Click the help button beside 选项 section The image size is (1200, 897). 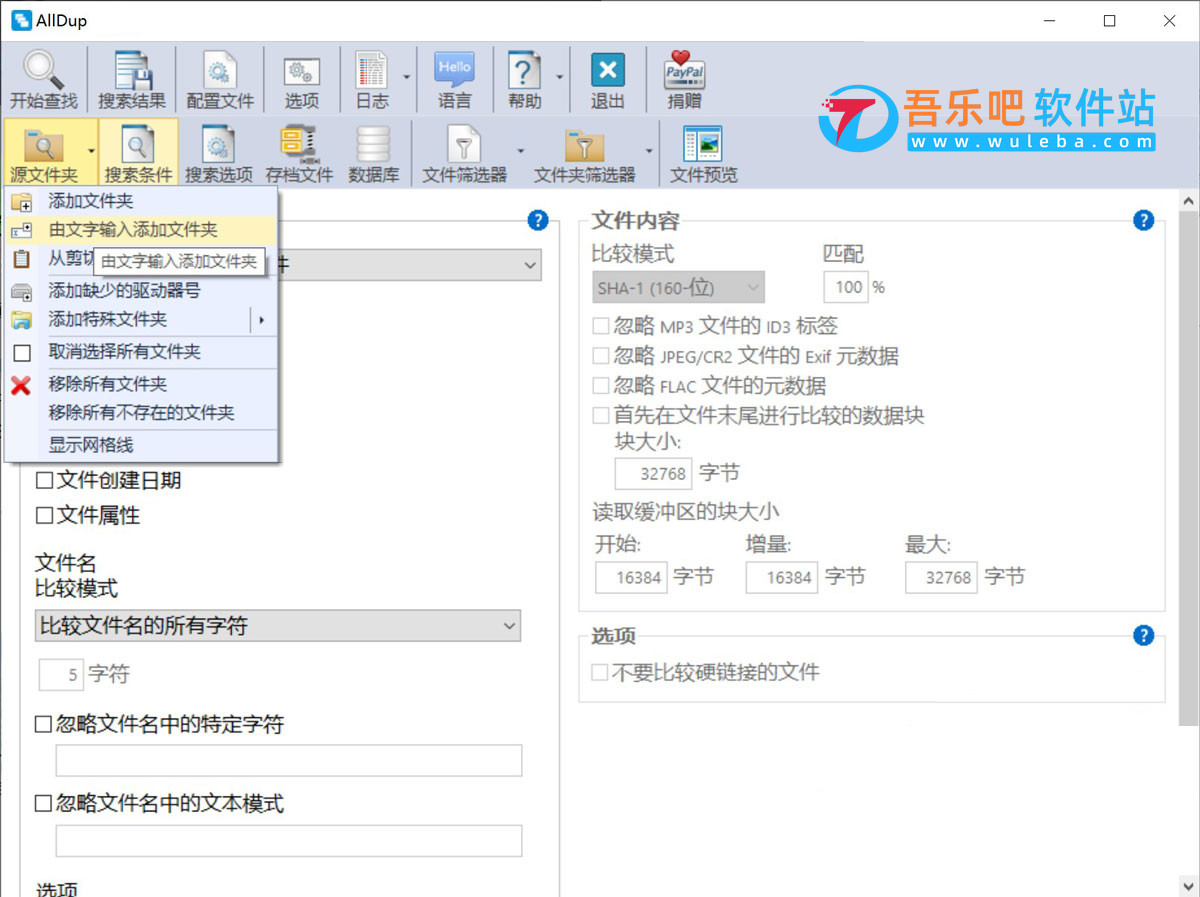click(1143, 636)
